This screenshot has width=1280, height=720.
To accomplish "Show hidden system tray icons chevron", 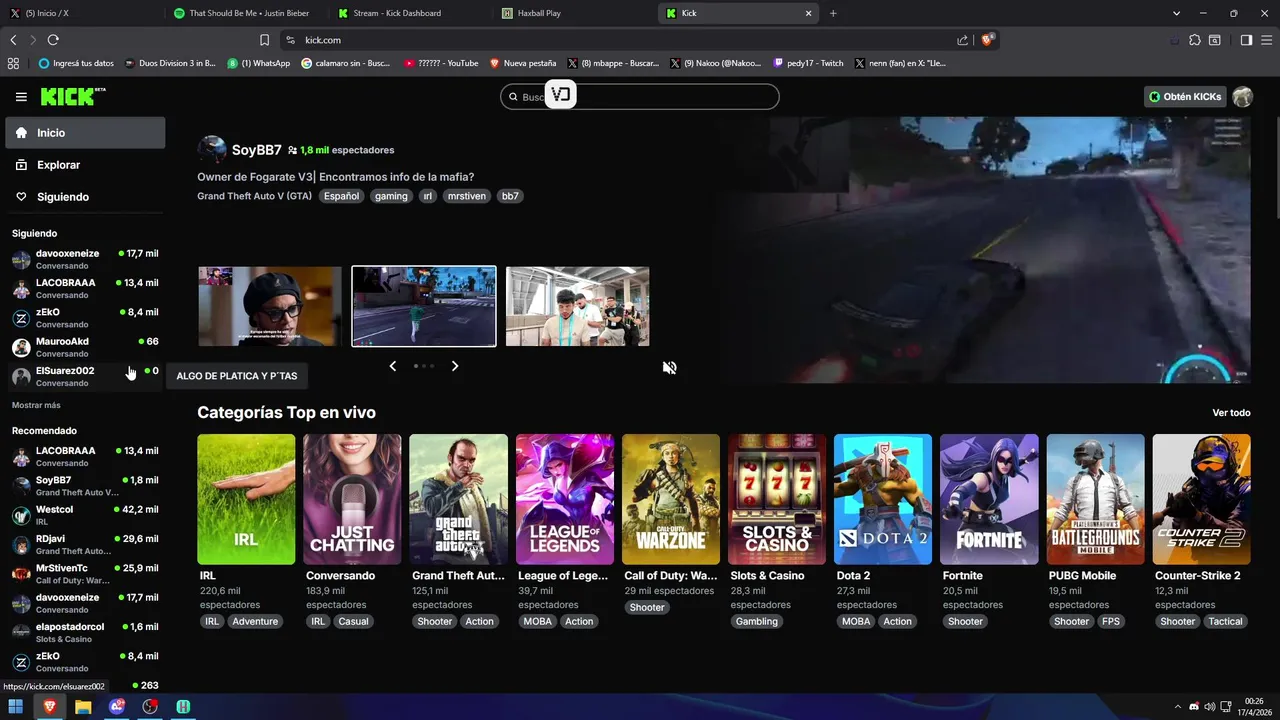I will [1178, 706].
